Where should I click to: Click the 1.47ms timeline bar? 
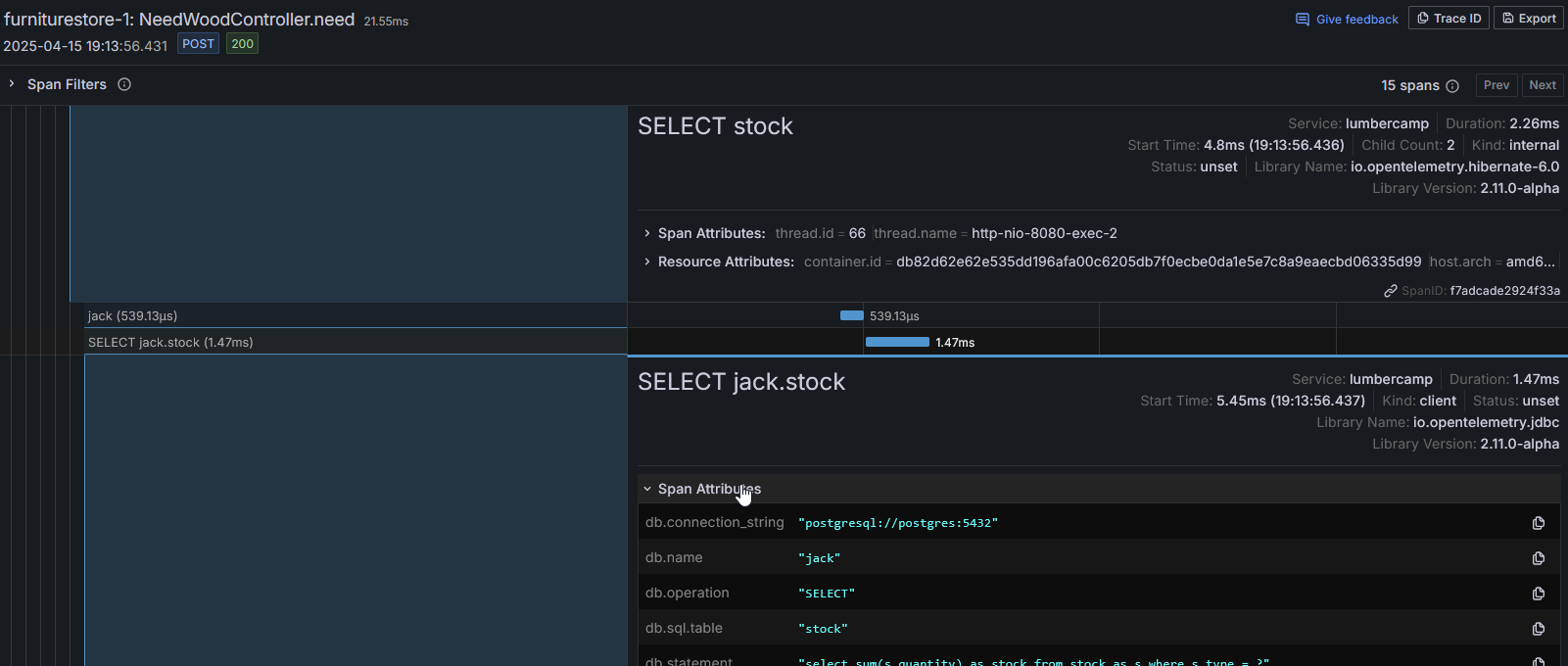coord(897,342)
